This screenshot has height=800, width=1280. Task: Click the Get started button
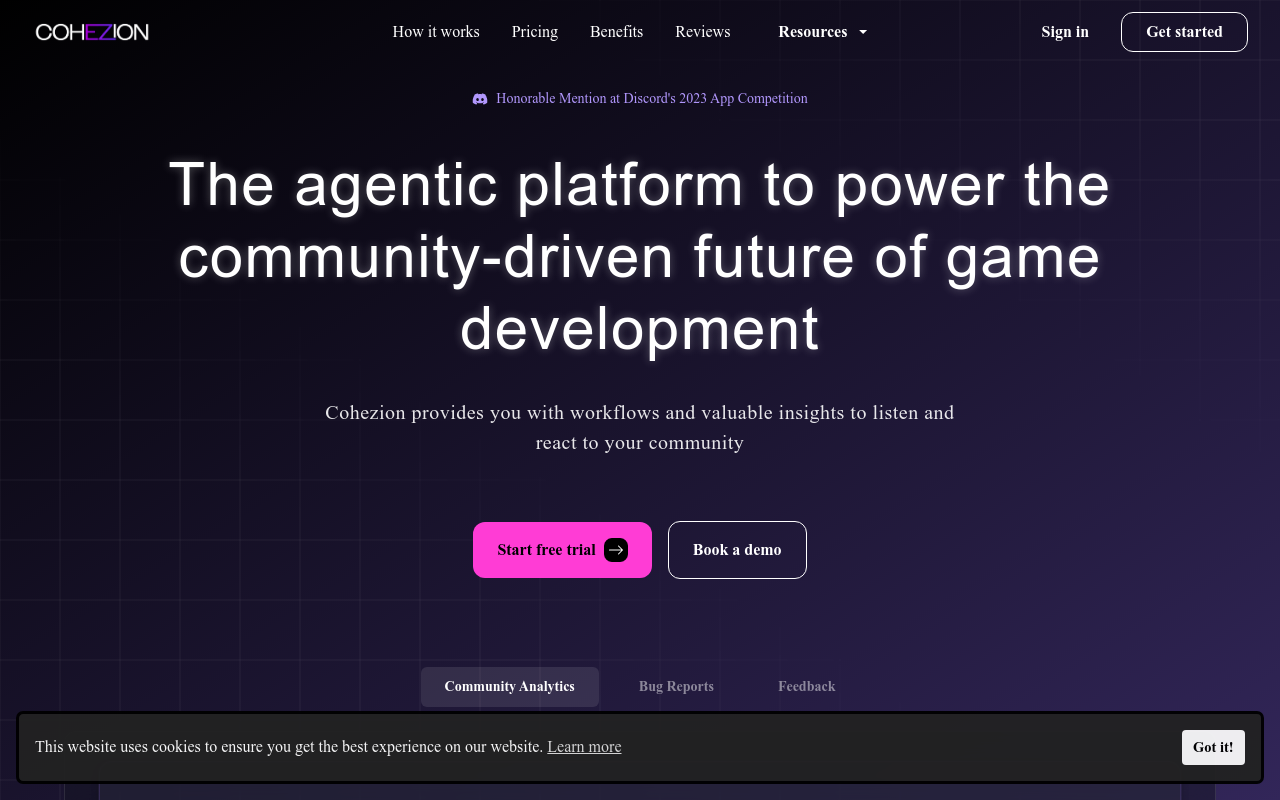click(x=1184, y=32)
